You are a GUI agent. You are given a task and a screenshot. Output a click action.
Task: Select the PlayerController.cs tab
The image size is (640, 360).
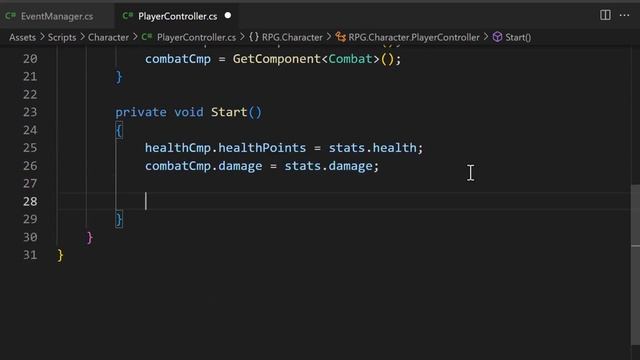pyautogui.click(x=178, y=16)
